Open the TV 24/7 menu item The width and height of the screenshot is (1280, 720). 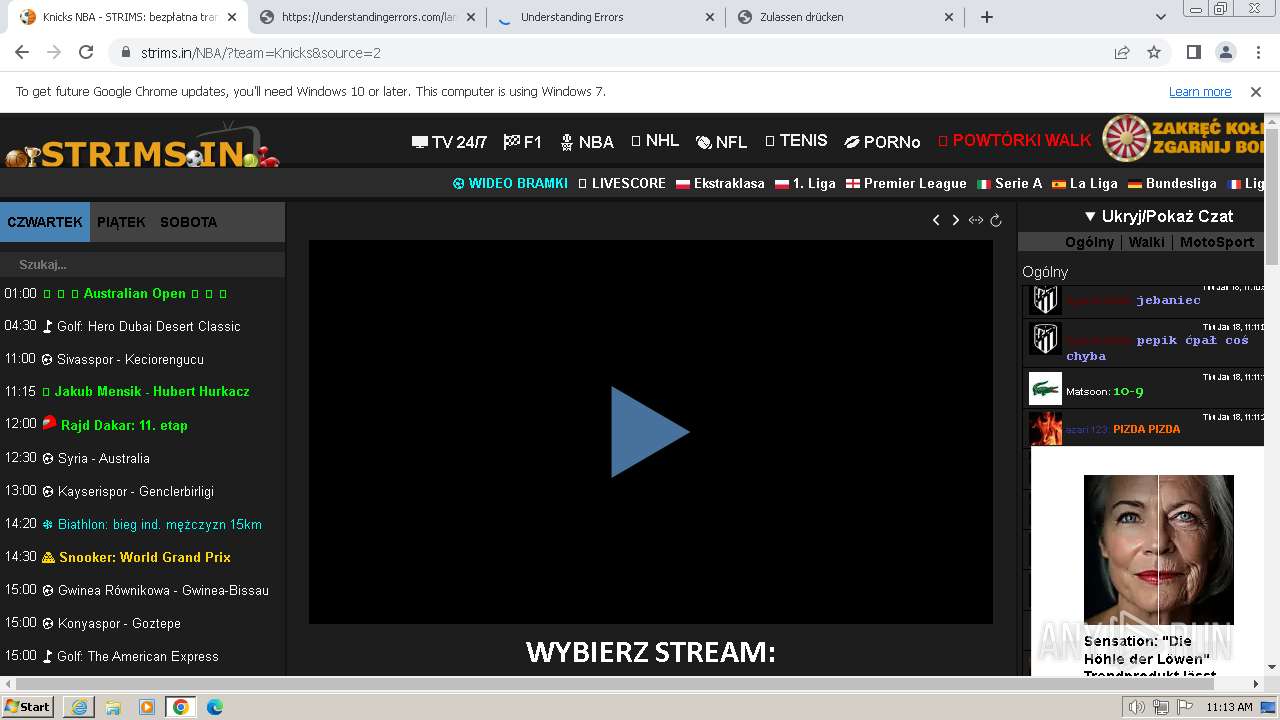click(449, 142)
